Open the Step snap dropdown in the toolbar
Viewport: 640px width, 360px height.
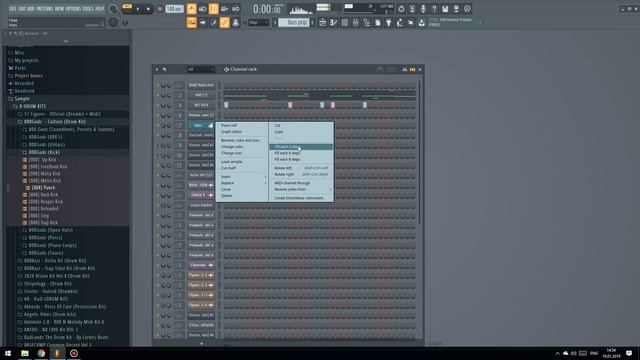coord(259,23)
